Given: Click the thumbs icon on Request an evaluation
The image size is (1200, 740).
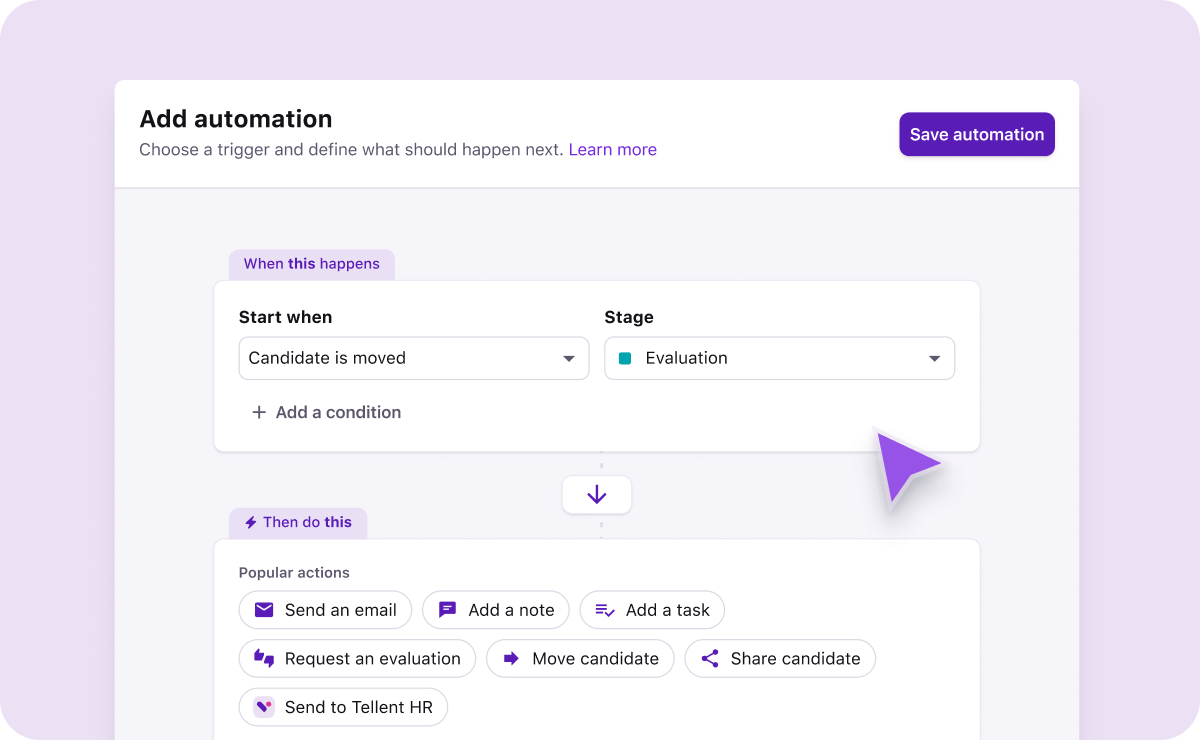Looking at the screenshot, I should coord(264,658).
